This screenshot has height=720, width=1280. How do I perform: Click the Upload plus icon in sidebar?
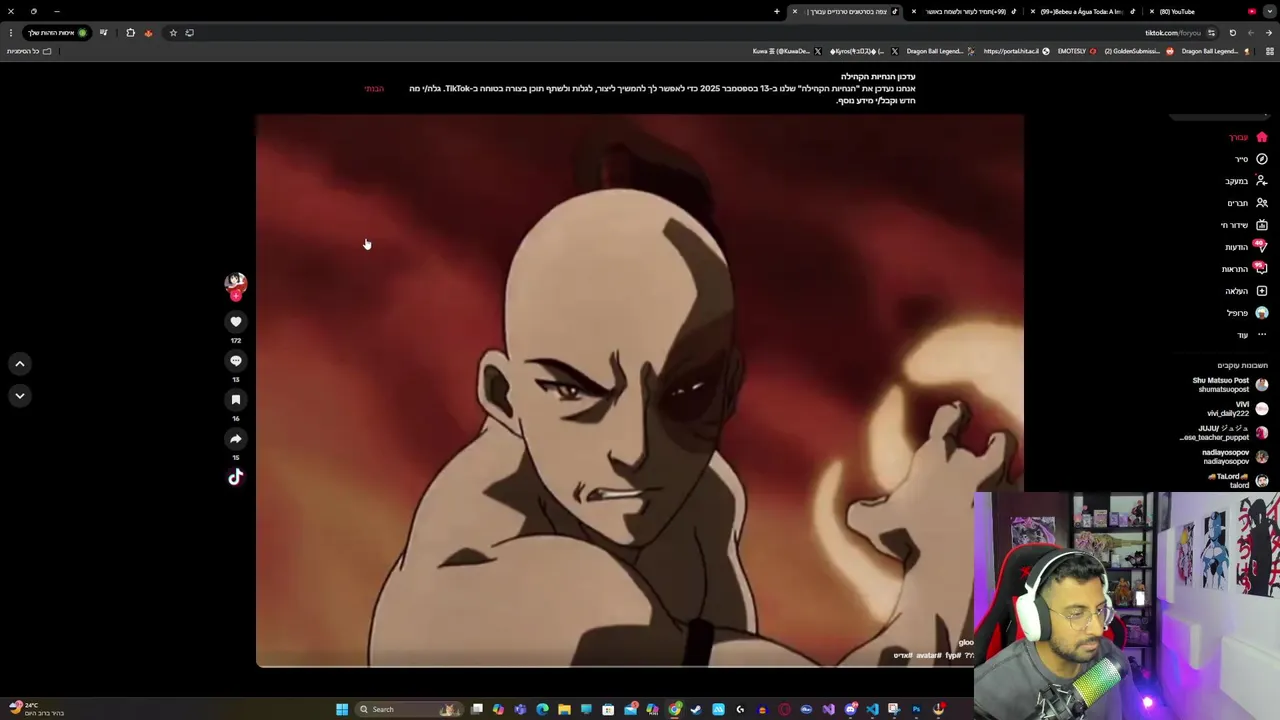pos(1262,291)
